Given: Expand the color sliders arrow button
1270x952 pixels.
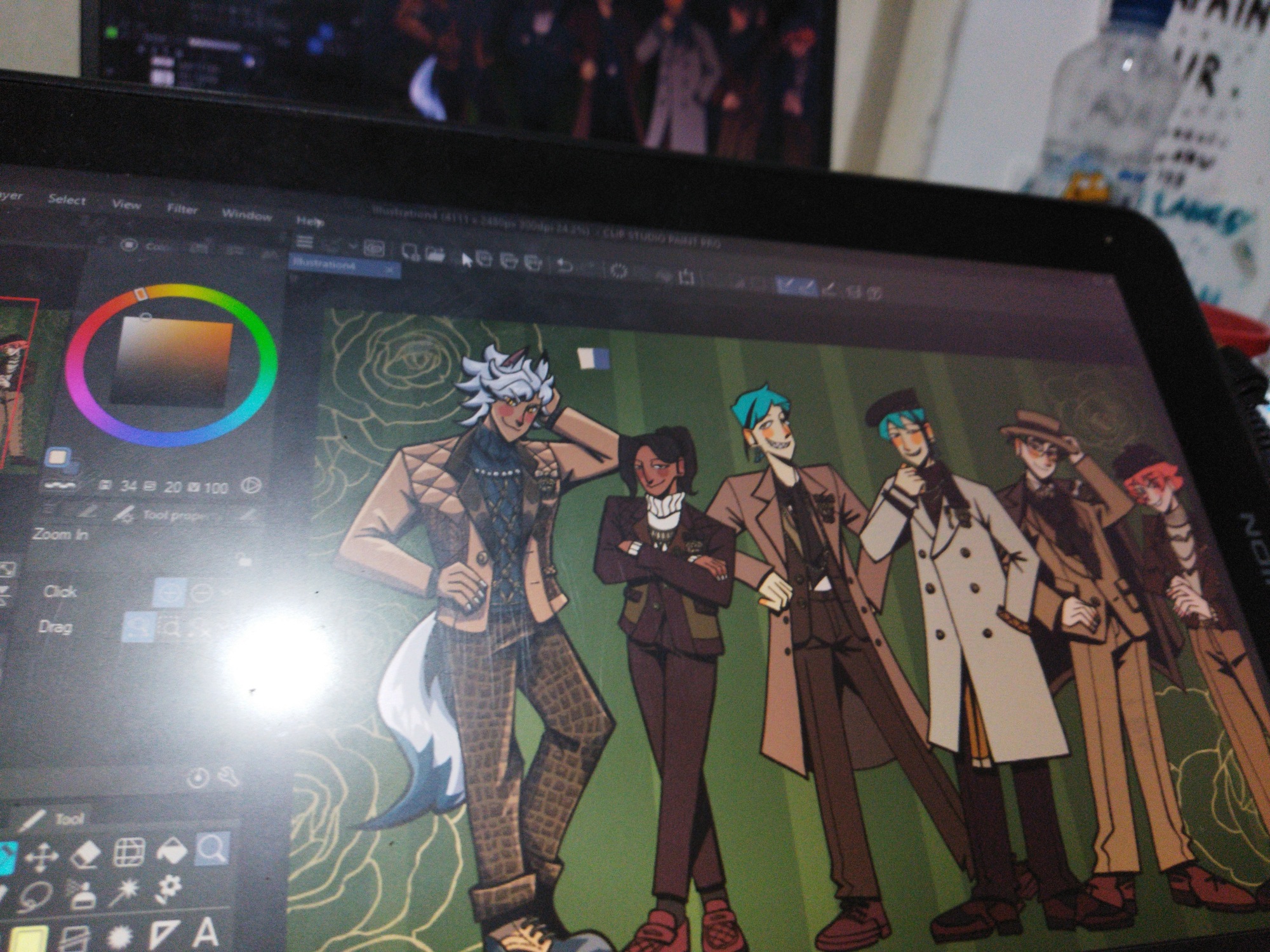Looking at the screenshot, I should click(x=251, y=486).
